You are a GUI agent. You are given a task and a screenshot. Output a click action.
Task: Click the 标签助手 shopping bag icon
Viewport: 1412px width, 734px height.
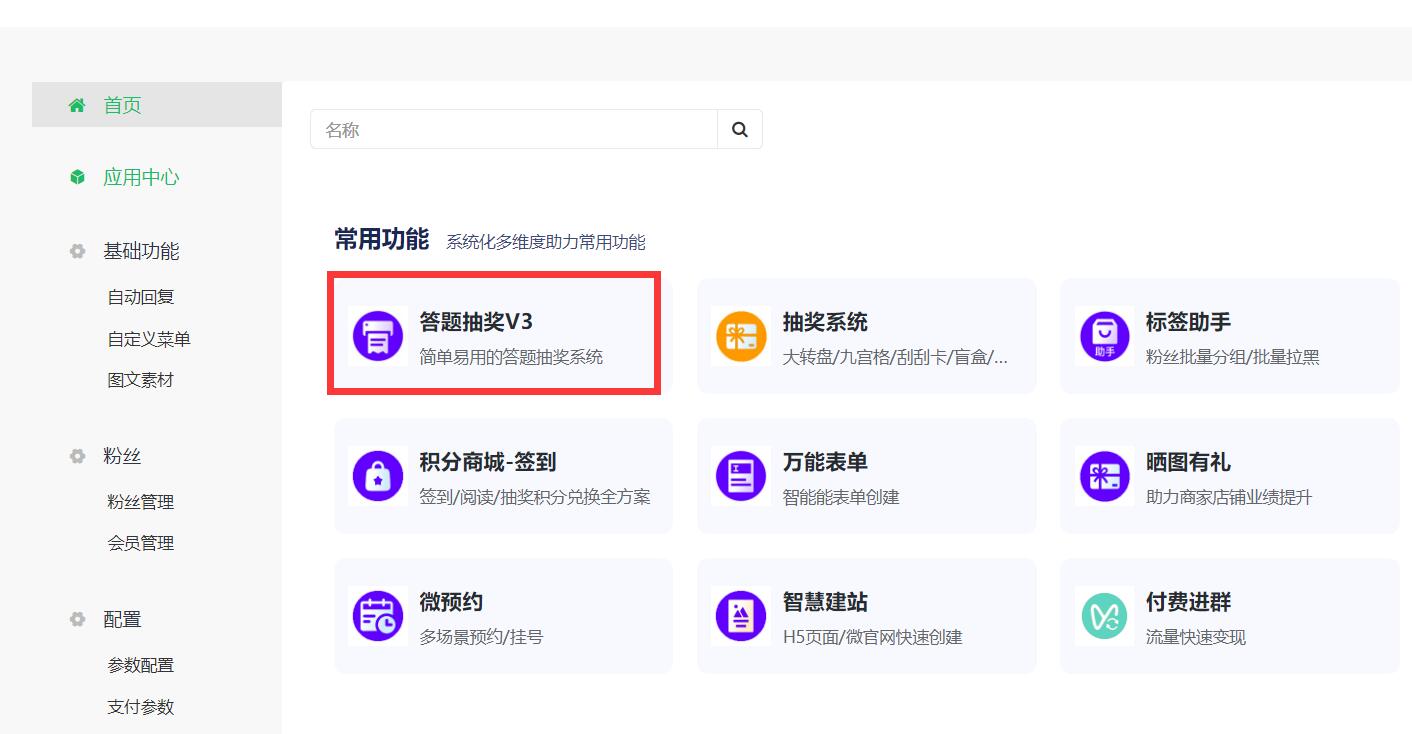[x=1104, y=336]
